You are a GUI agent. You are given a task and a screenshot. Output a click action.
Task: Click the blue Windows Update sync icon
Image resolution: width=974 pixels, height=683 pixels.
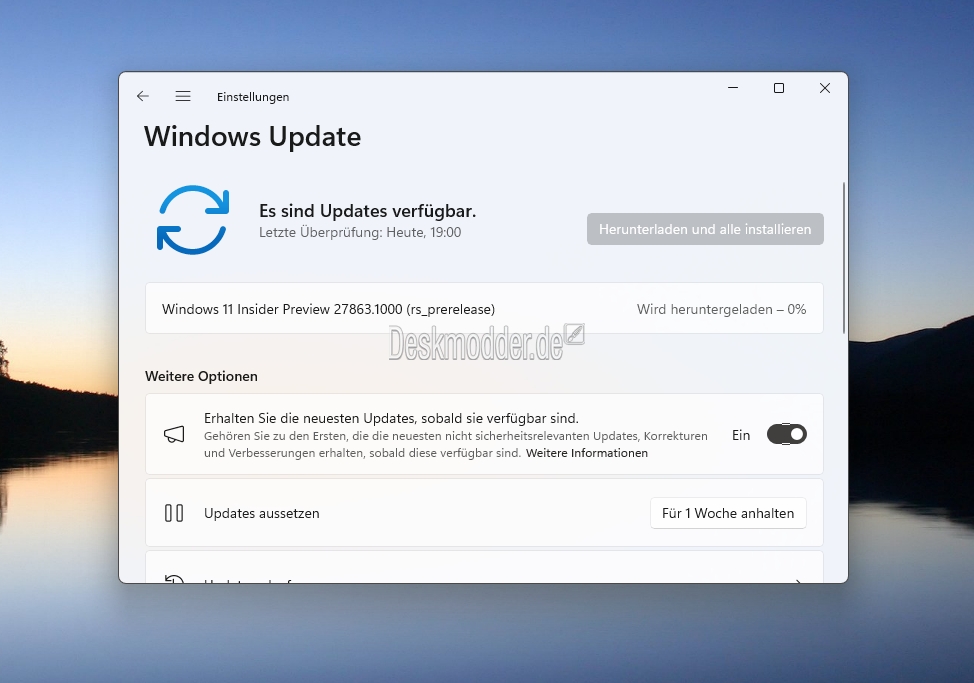coord(193,220)
